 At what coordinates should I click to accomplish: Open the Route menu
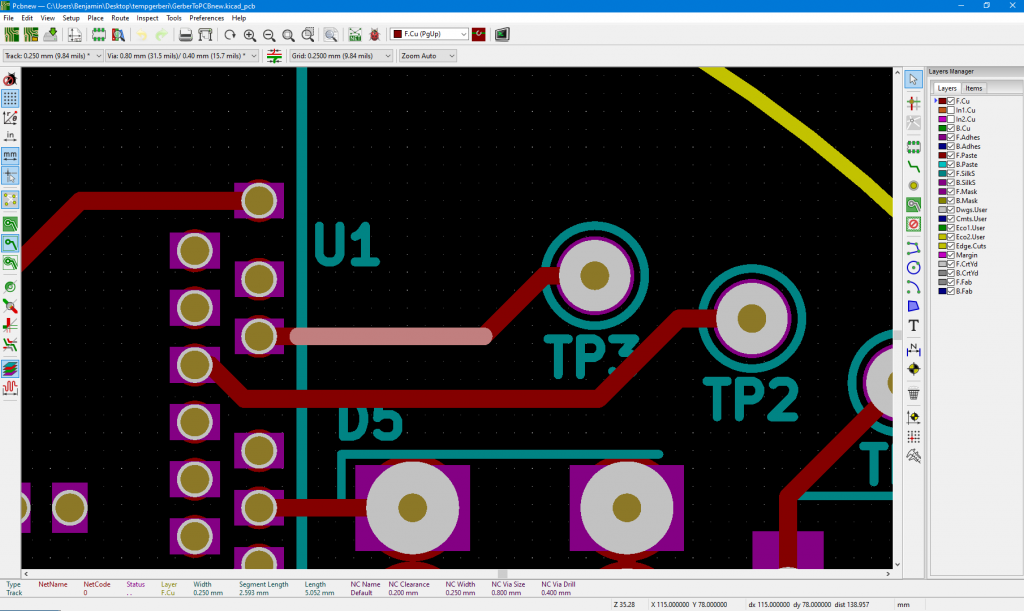[x=120, y=18]
